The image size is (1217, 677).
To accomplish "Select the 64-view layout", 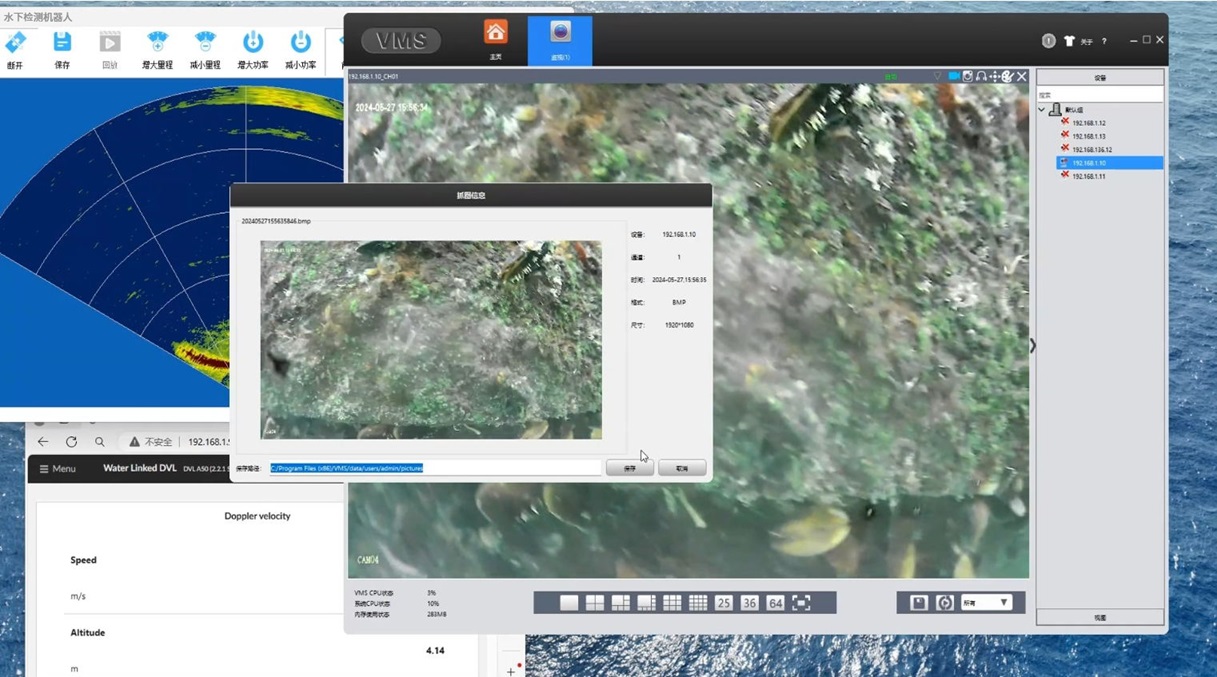I will [x=775, y=603].
